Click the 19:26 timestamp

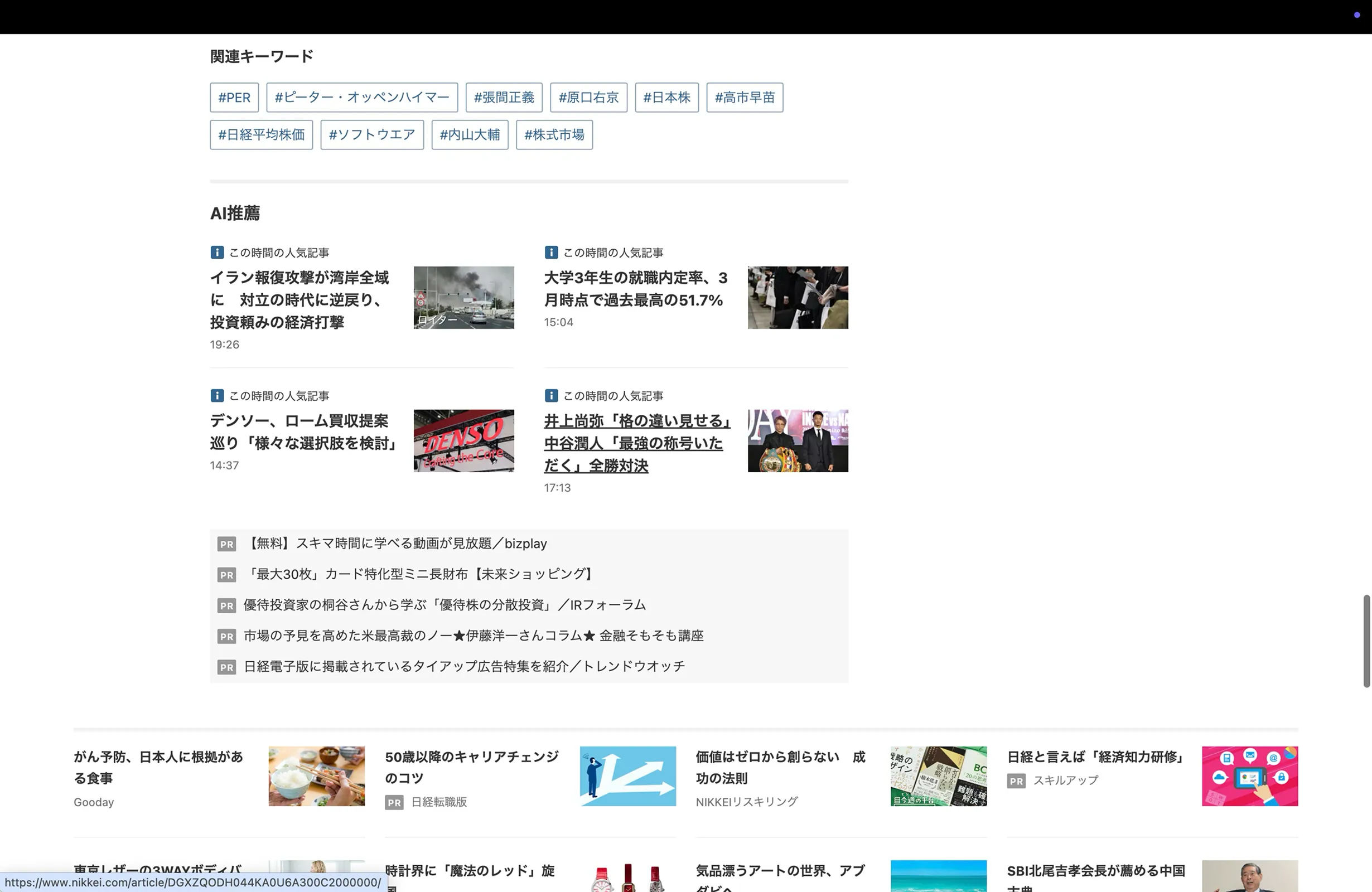[x=225, y=345]
